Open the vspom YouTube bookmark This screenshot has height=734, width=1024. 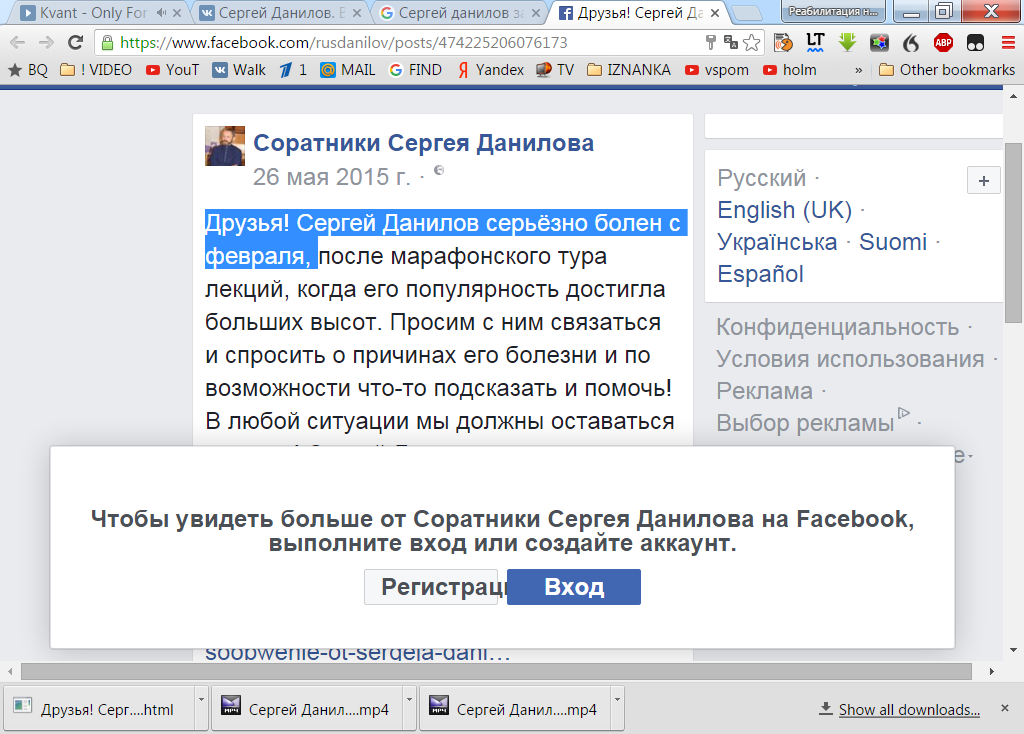coord(716,70)
